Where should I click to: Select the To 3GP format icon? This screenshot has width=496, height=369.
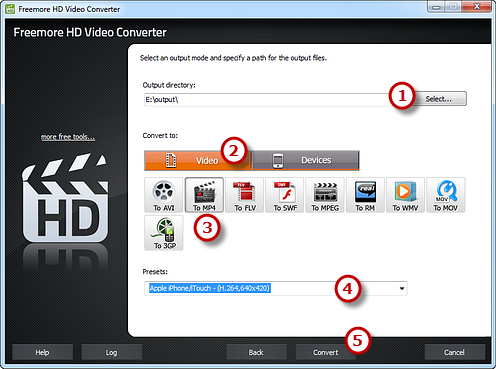tap(164, 233)
